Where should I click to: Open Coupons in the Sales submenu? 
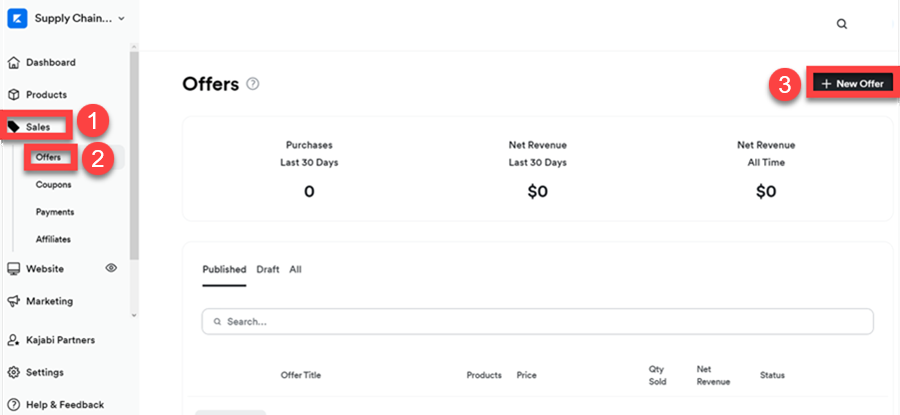click(x=53, y=185)
